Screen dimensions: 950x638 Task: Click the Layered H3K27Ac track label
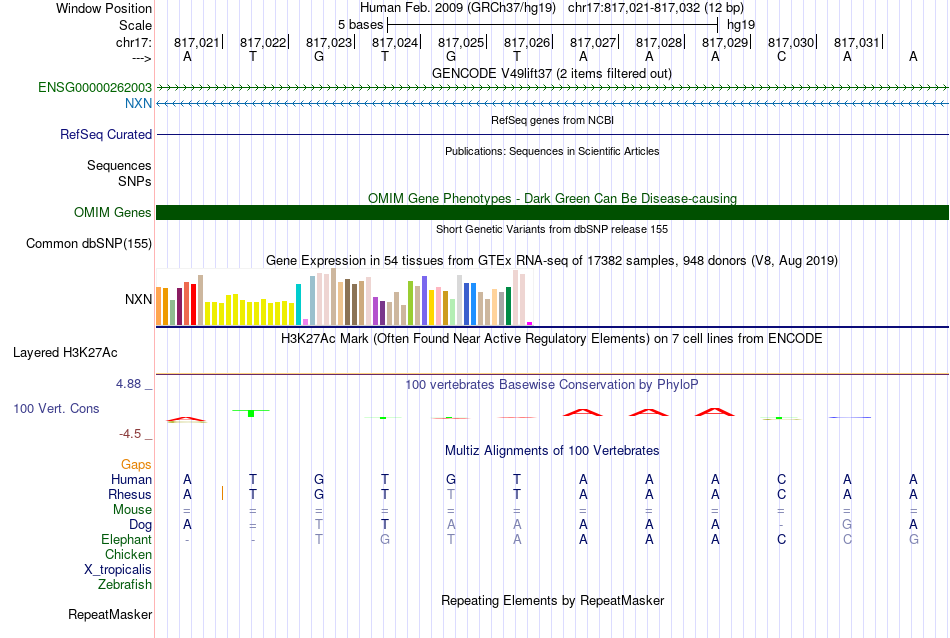click(65, 352)
